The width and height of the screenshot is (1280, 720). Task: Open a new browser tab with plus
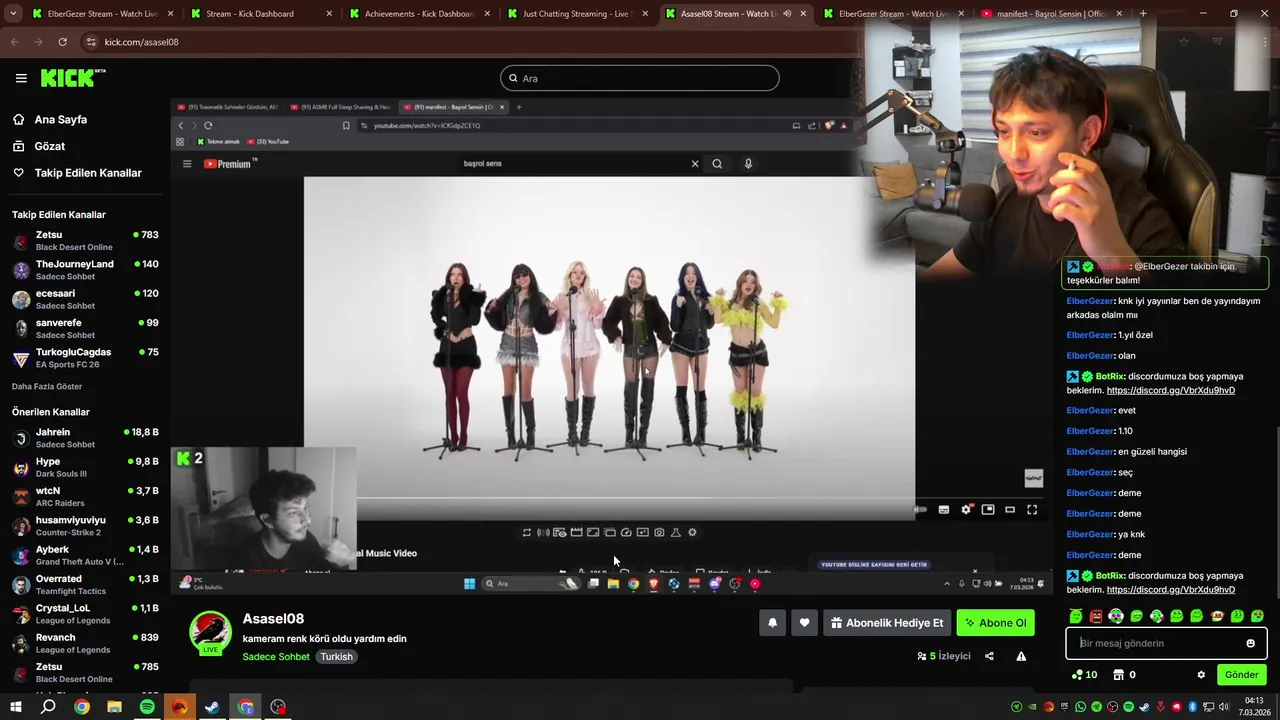tap(1143, 14)
